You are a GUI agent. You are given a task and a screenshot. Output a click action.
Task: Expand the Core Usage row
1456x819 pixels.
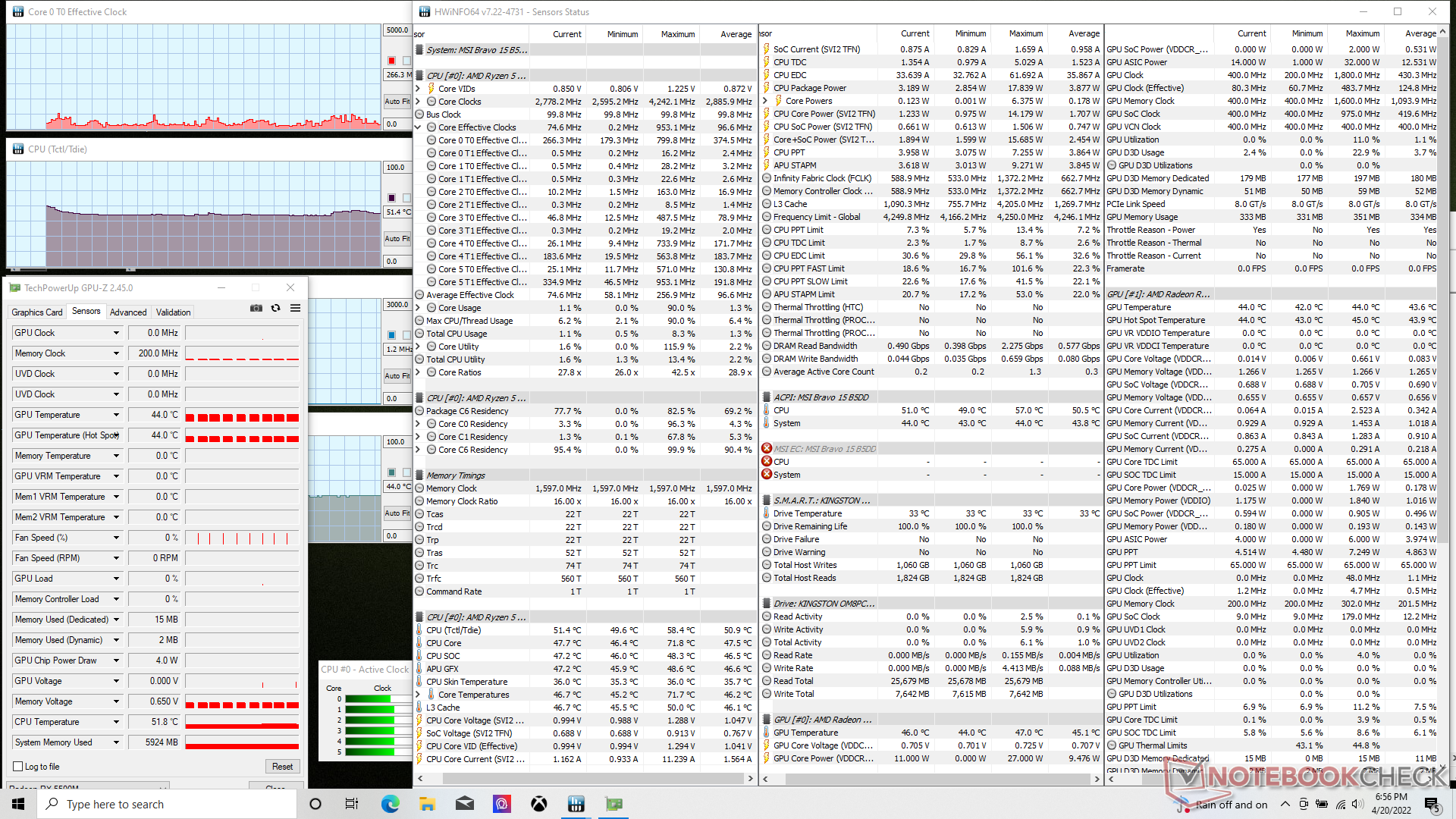coord(419,308)
